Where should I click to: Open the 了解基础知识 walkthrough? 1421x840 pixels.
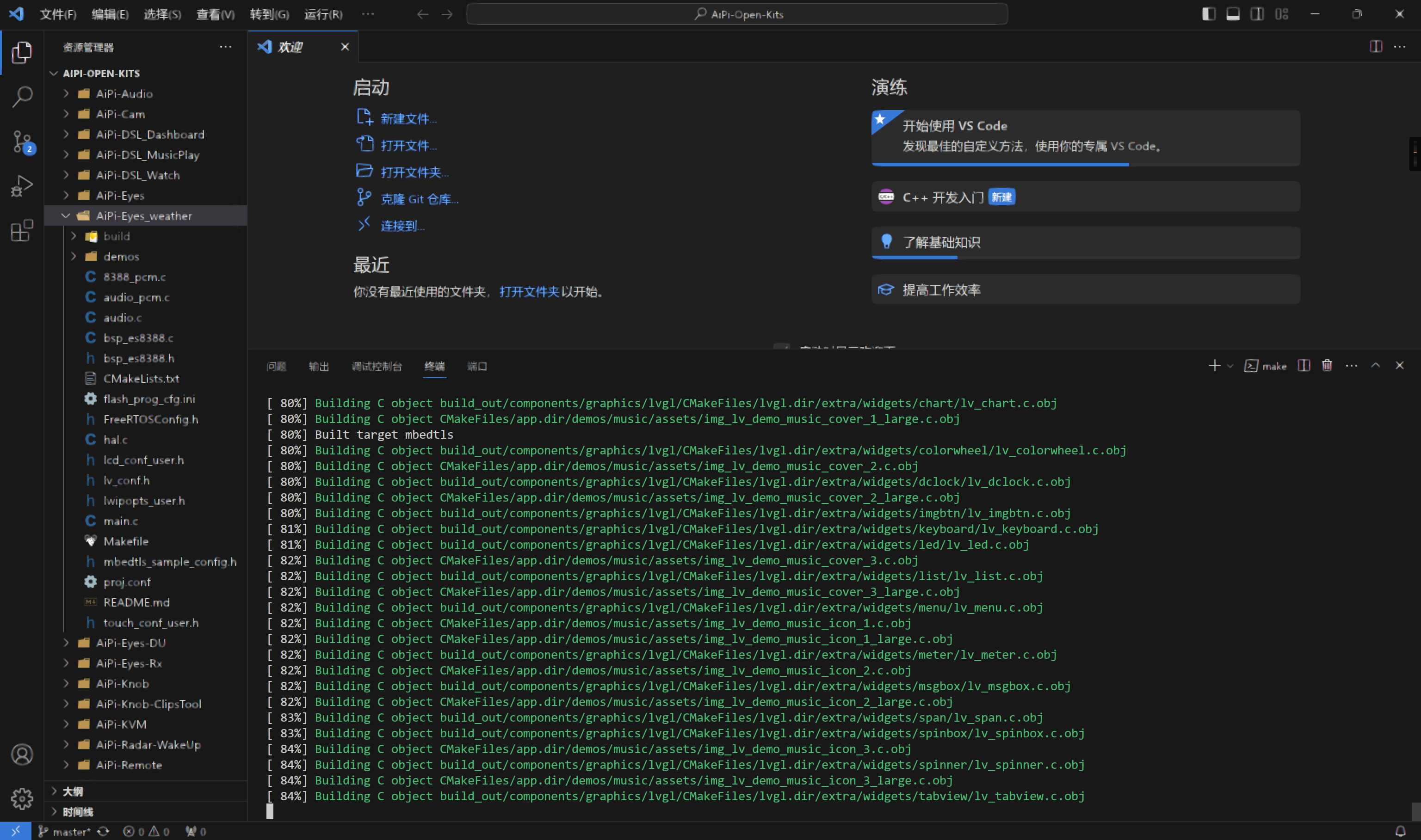[x=1086, y=243]
